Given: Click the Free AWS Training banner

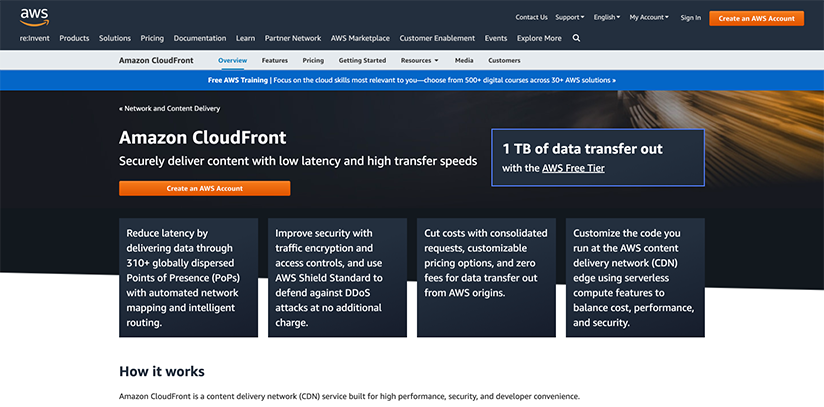Looking at the screenshot, I should pyautogui.click(x=412, y=80).
